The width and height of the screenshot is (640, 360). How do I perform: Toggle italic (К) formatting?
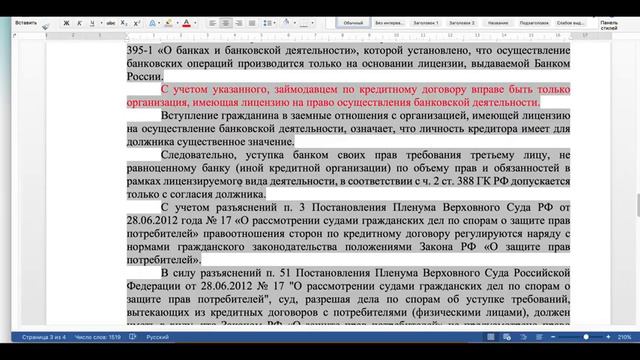click(x=79, y=23)
